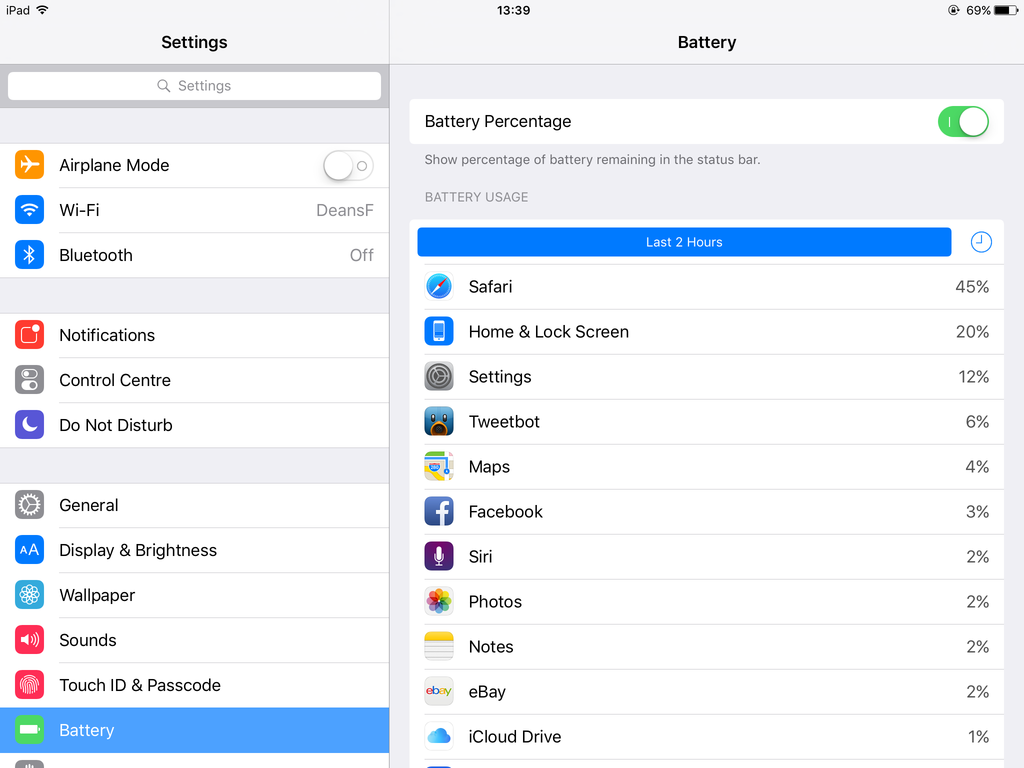Select the Battery settings item
1024x768 pixels.
click(x=195, y=730)
